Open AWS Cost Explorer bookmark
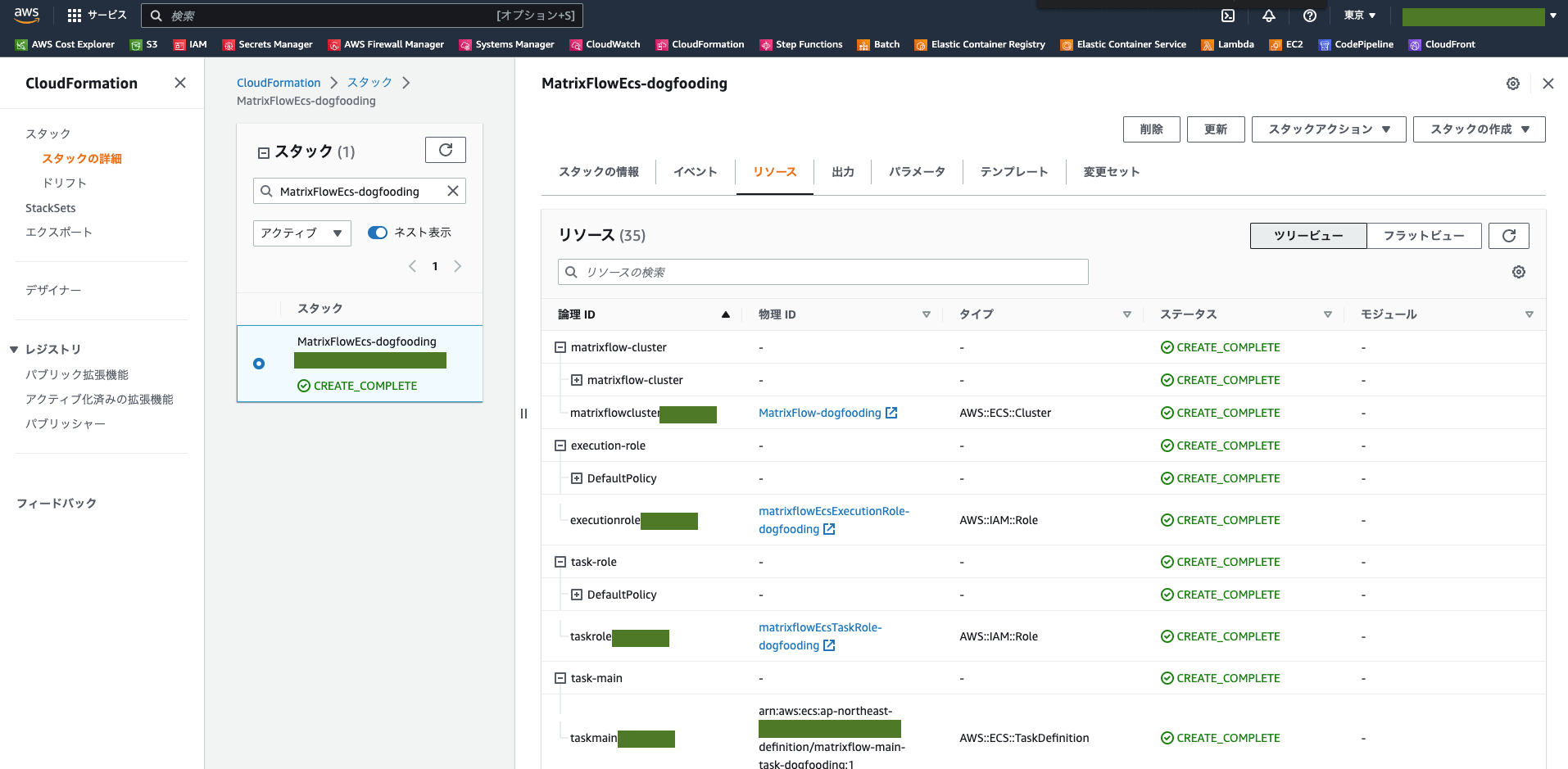 [x=65, y=44]
